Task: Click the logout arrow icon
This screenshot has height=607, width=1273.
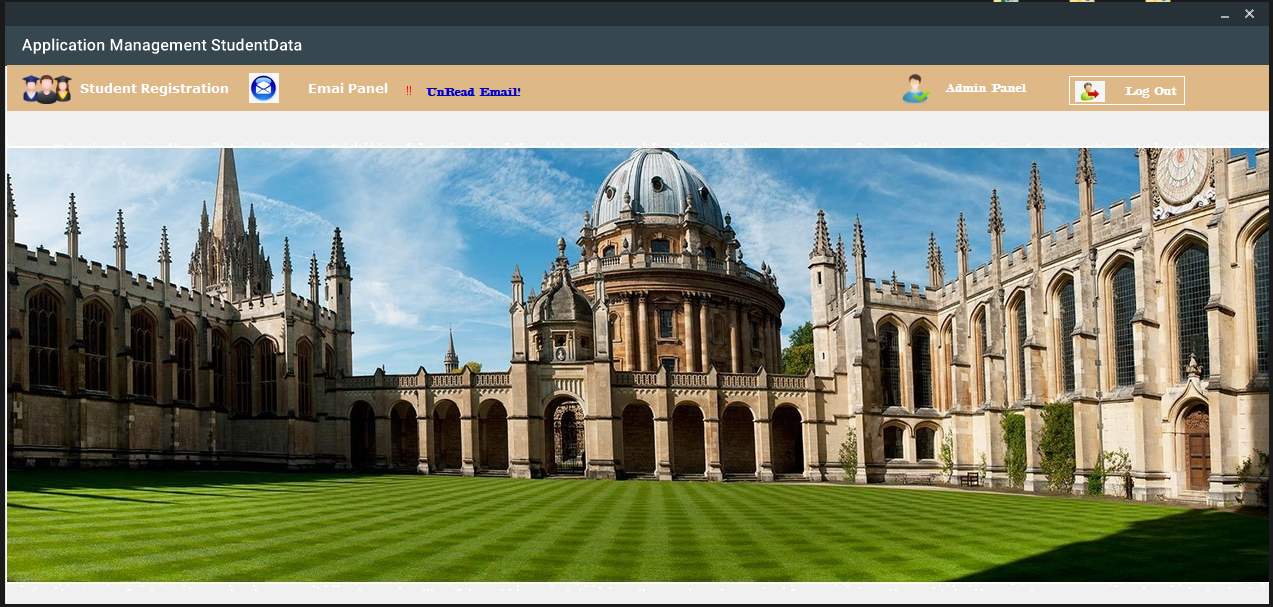Action: 1090,91
